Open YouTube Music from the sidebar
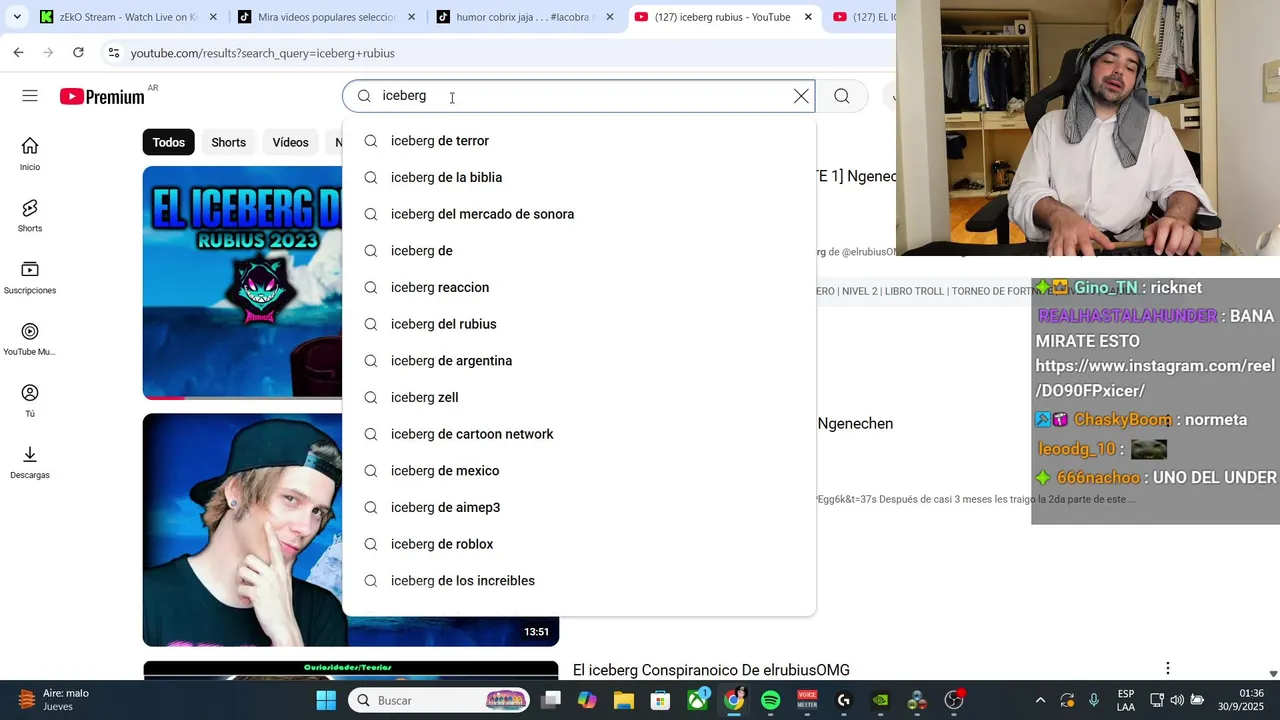 point(30,339)
